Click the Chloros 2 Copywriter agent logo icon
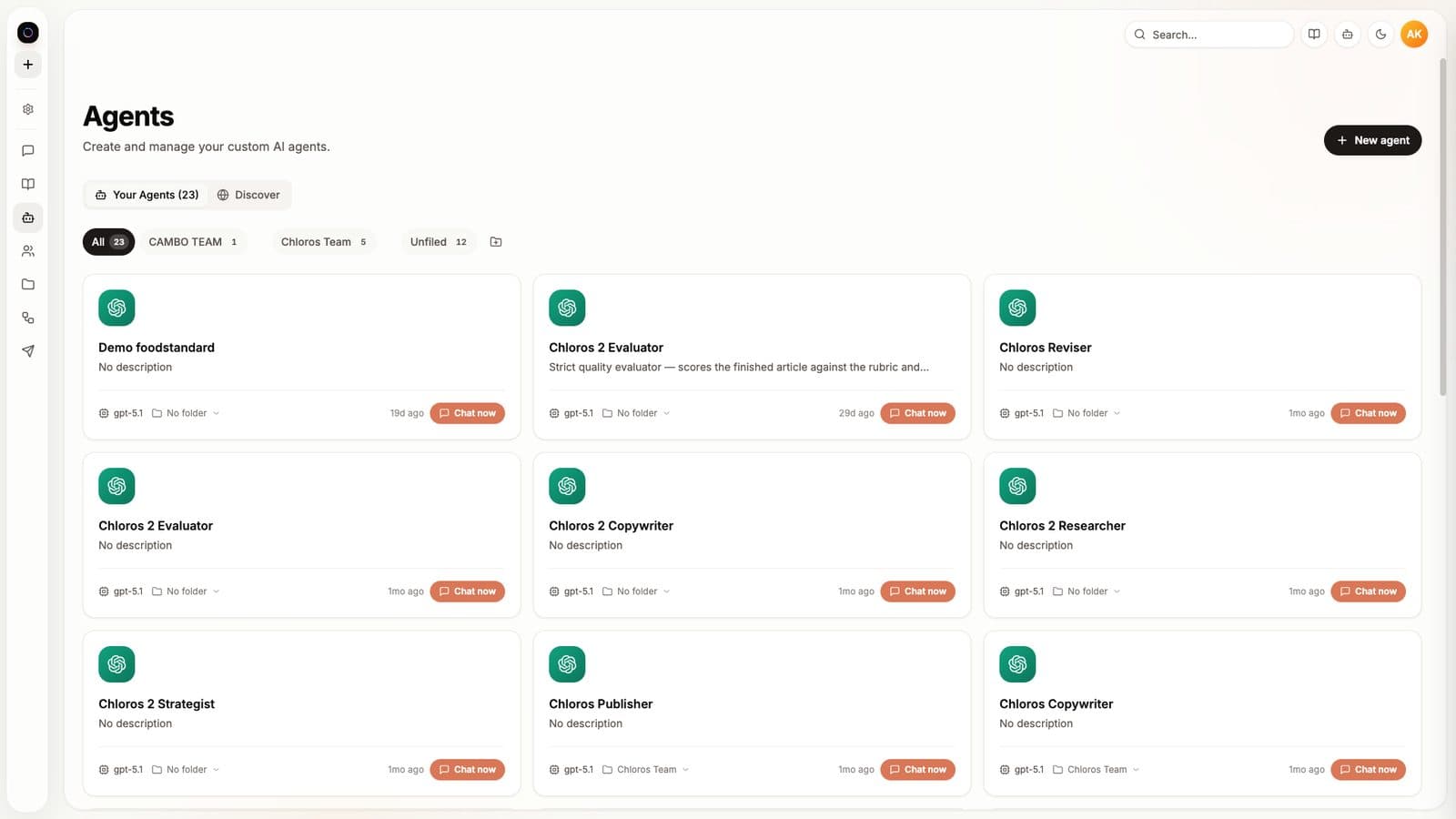1456x819 pixels. click(567, 486)
